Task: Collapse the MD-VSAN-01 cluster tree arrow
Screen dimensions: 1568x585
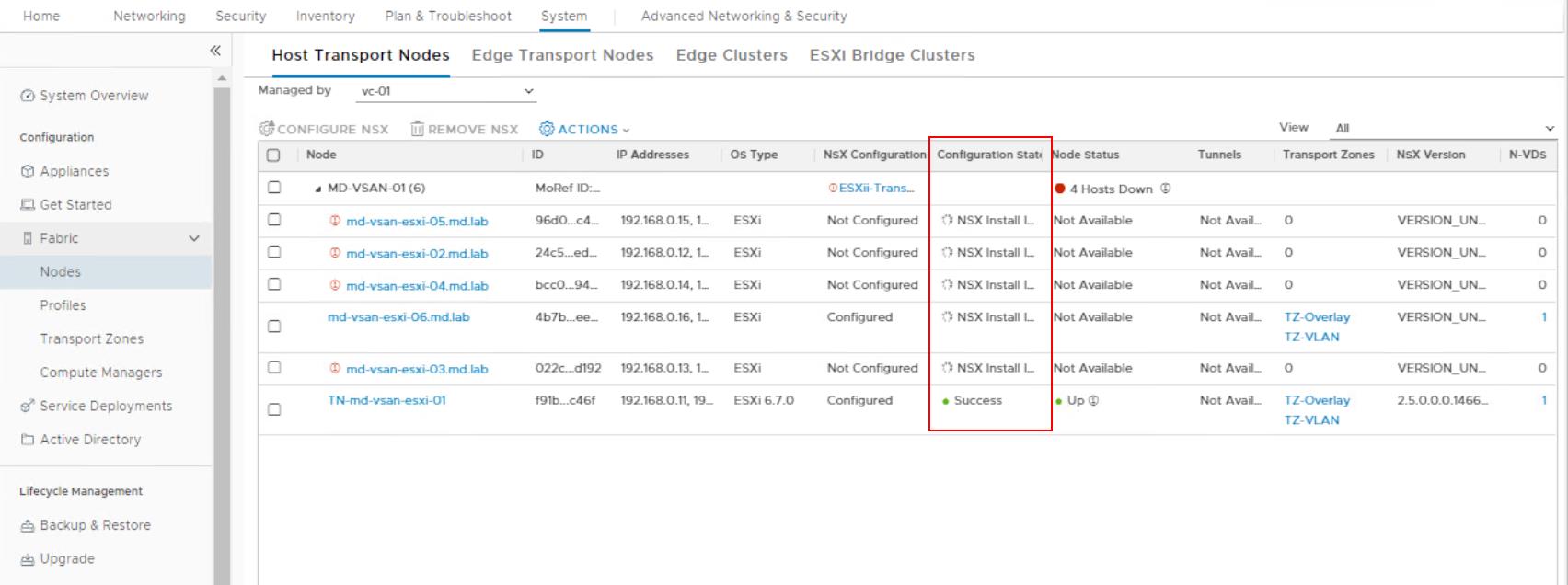Action: (318, 189)
